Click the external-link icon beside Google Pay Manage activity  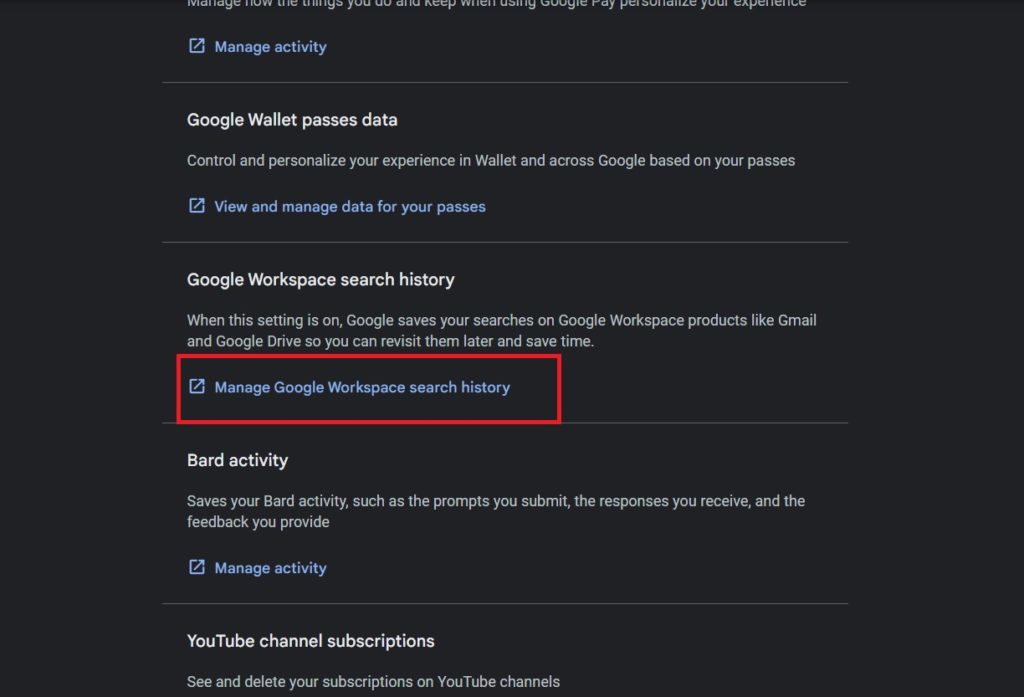(x=197, y=46)
